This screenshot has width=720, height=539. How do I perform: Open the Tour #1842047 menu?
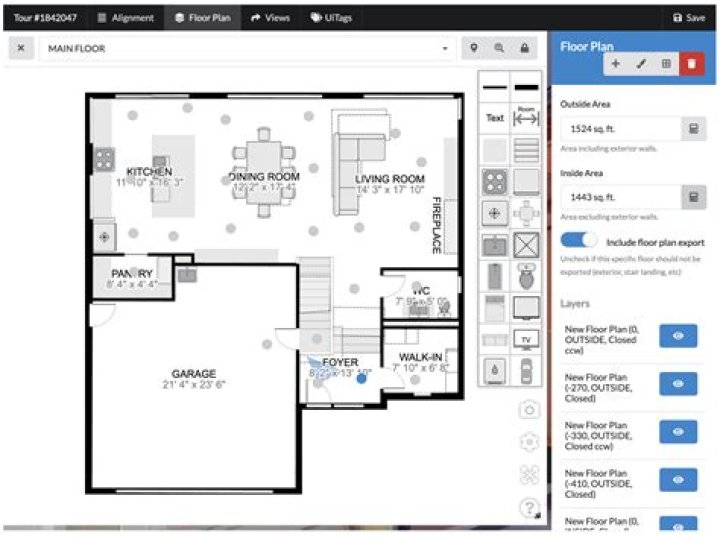coord(45,18)
